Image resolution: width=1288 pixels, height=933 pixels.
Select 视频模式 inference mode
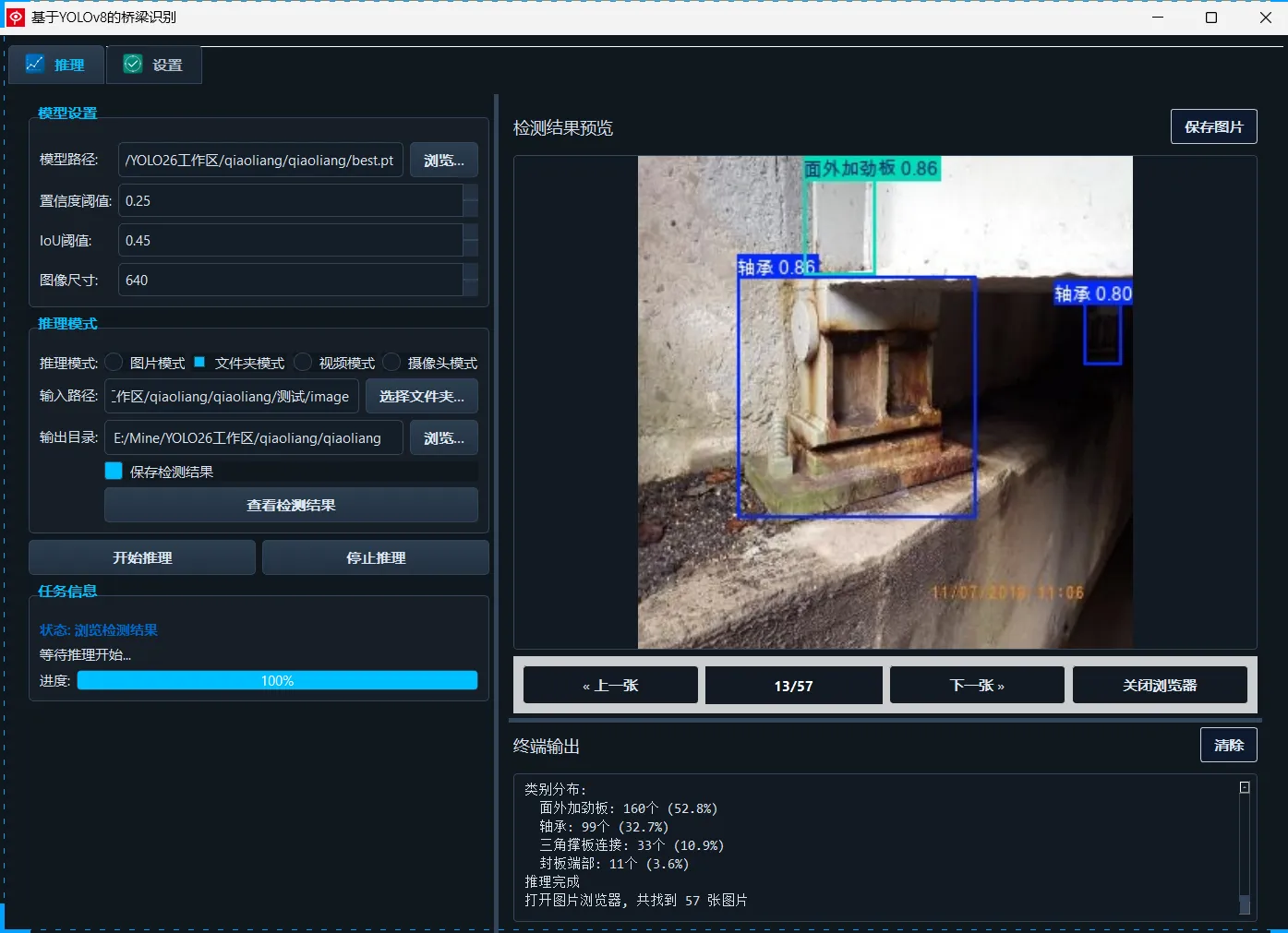coord(303,363)
